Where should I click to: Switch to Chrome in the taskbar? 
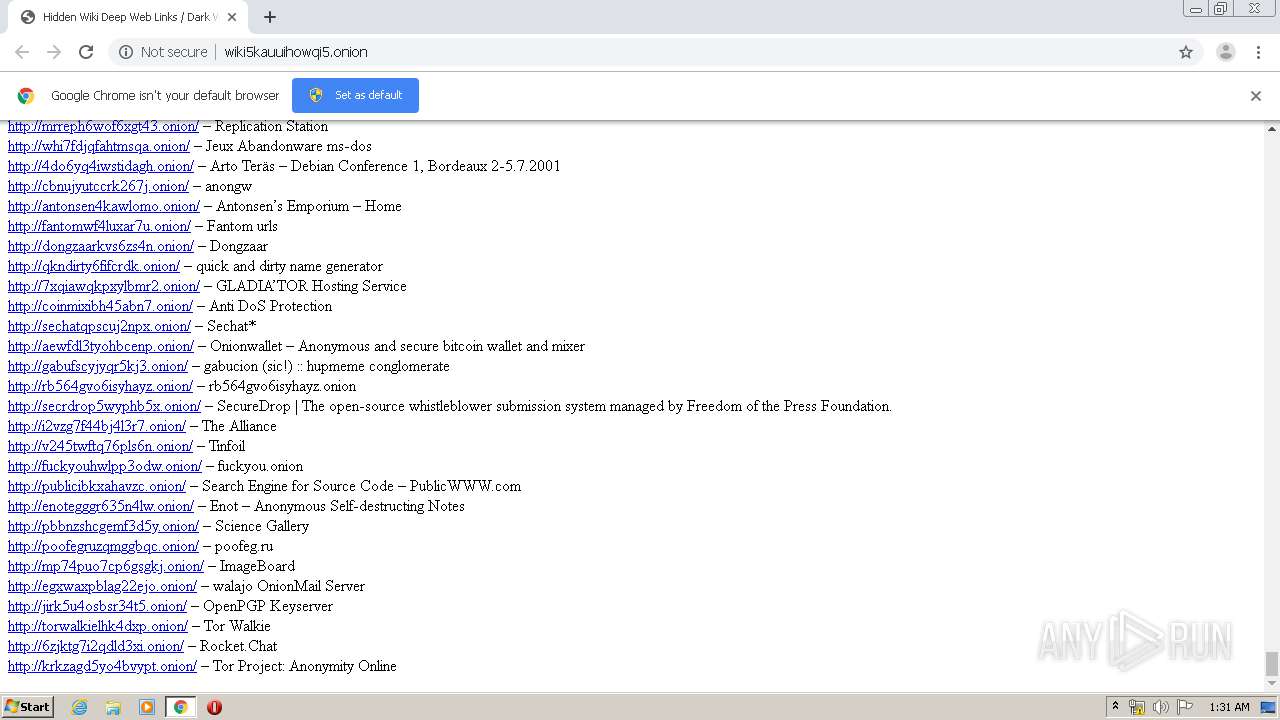(180, 707)
